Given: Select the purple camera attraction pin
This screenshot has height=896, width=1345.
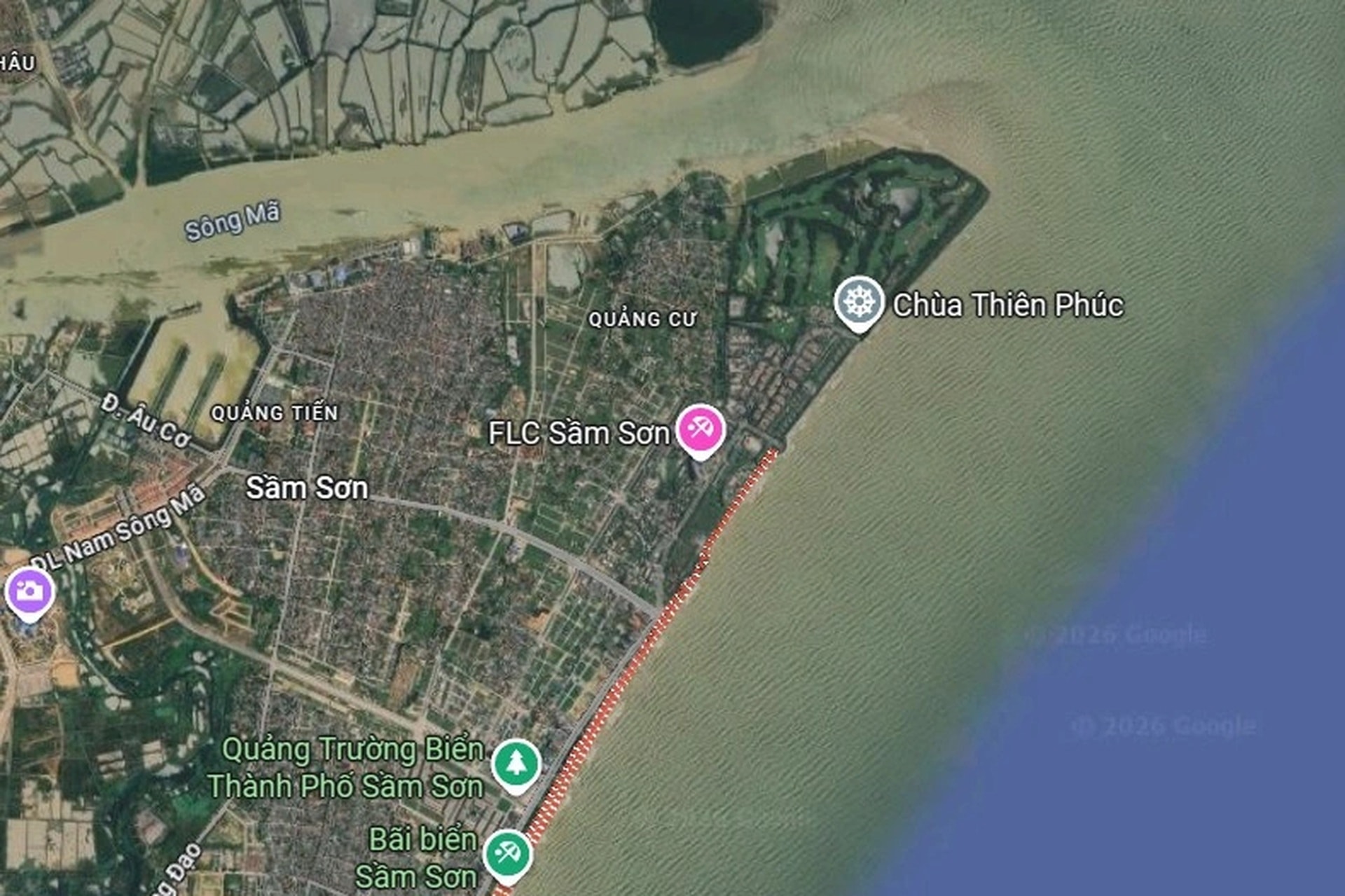Looking at the screenshot, I should (29, 594).
